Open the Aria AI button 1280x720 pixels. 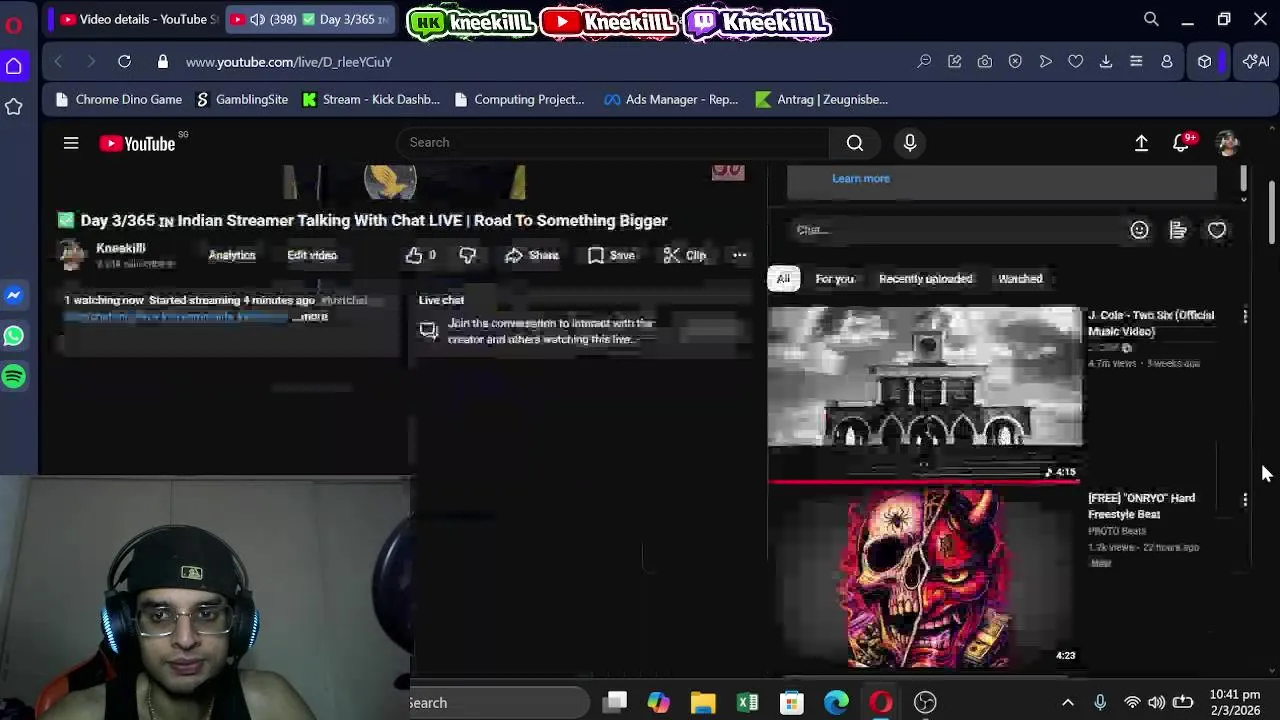1256,62
